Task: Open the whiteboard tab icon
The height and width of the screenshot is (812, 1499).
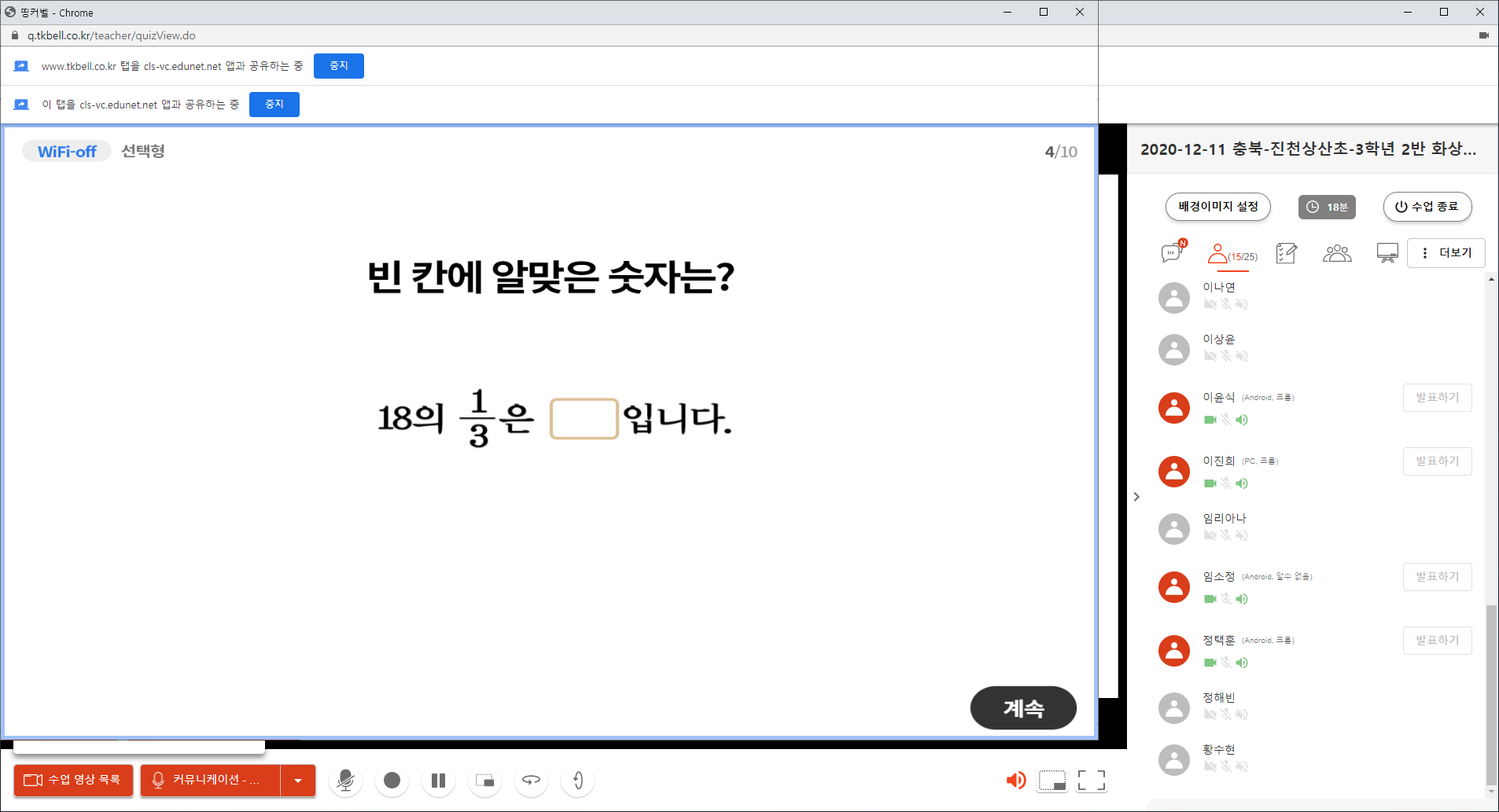Action: click(1387, 253)
